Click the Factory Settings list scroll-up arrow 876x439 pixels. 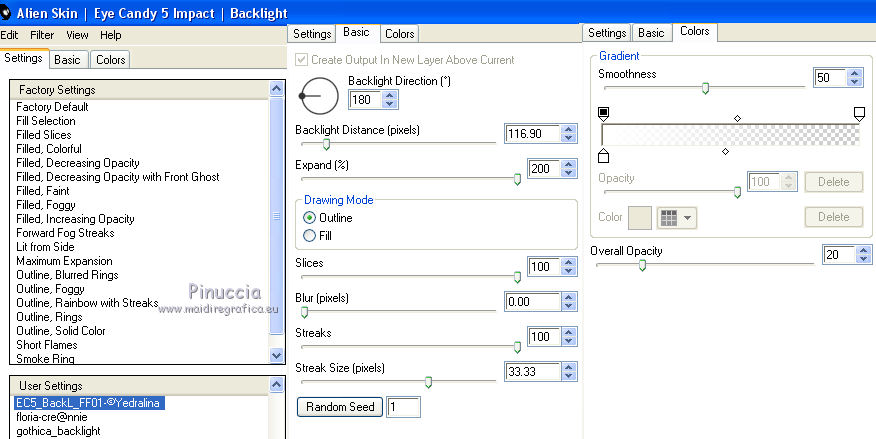pyautogui.click(x=277, y=89)
